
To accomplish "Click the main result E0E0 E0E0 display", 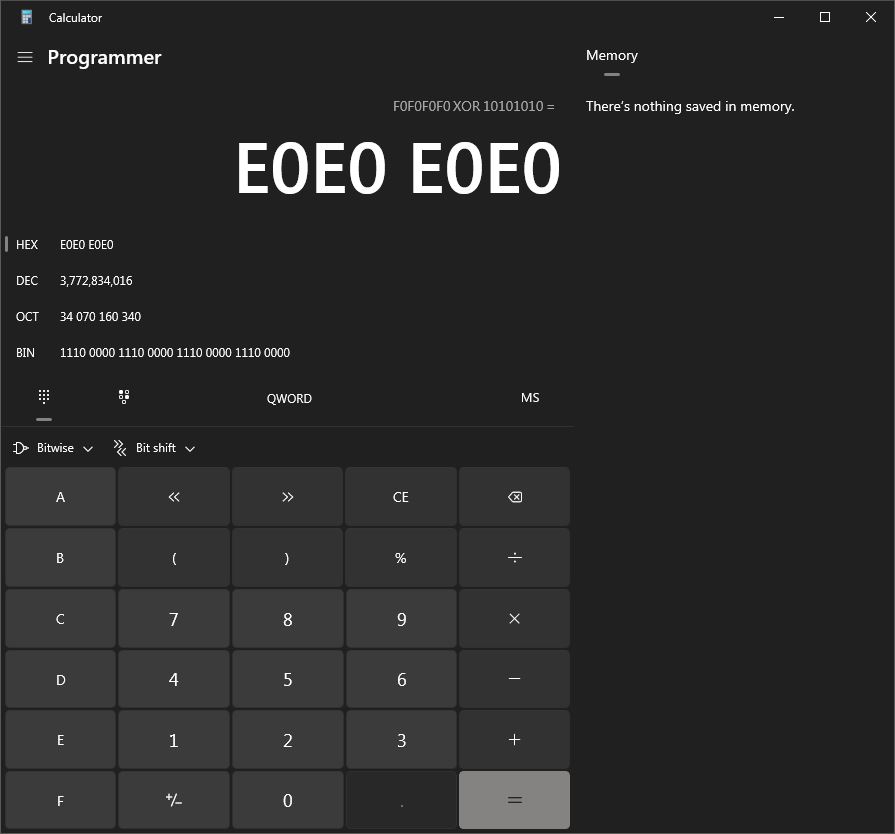I will 398,168.
